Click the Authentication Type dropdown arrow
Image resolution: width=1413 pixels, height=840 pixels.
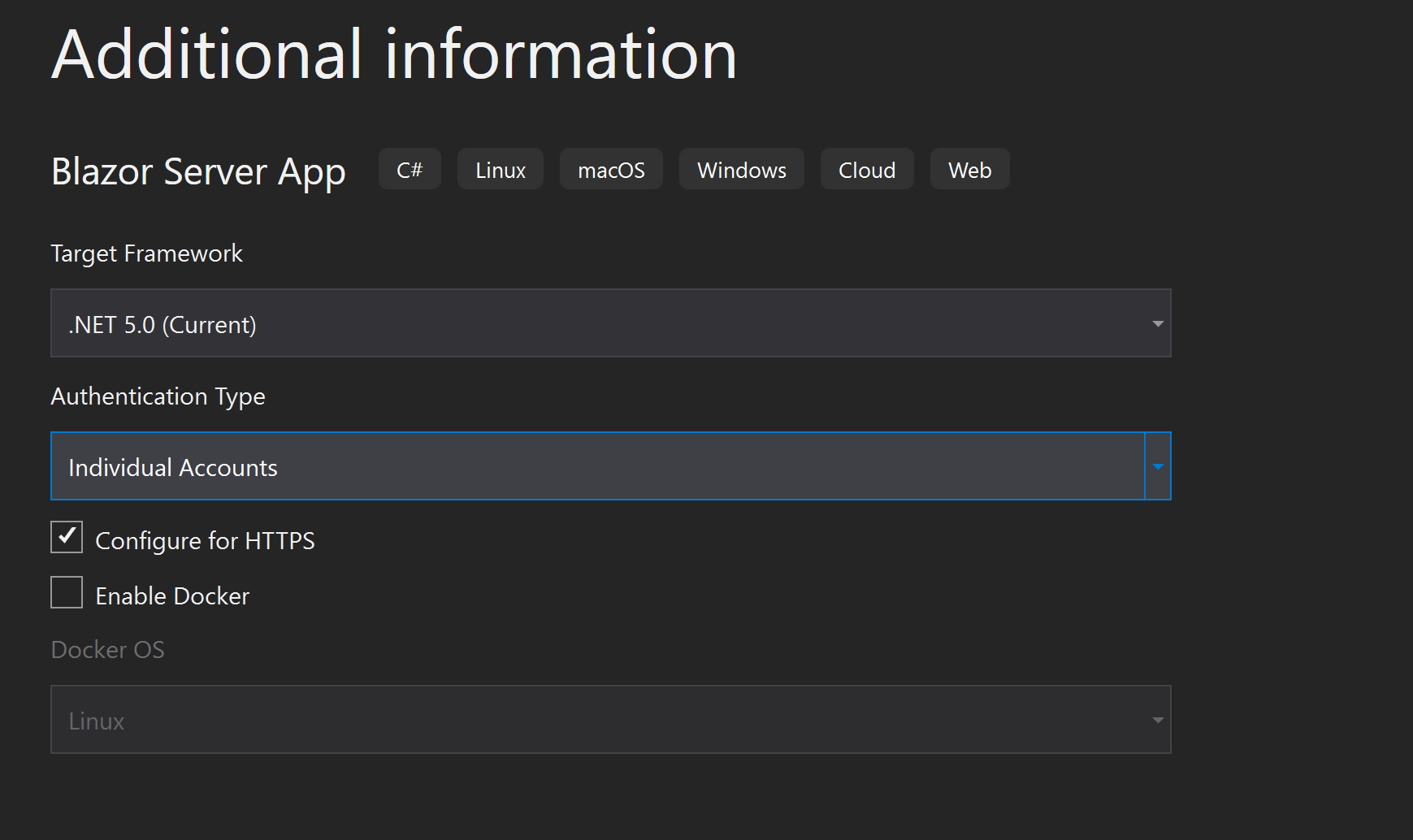(1158, 466)
